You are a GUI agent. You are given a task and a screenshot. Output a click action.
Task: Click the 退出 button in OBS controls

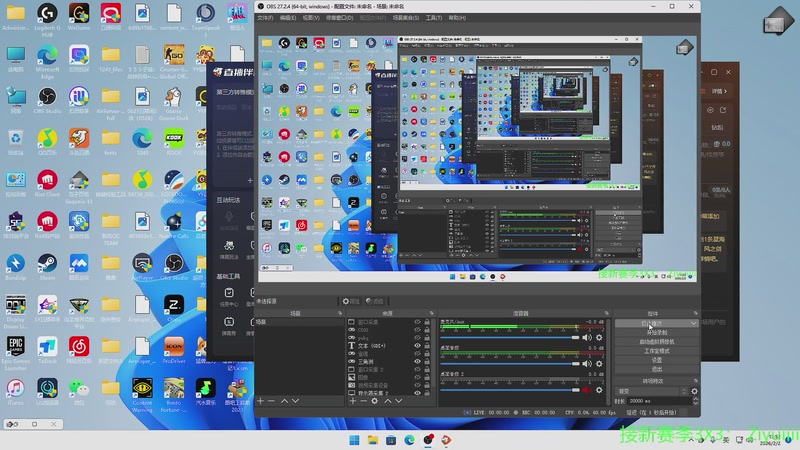click(x=657, y=369)
